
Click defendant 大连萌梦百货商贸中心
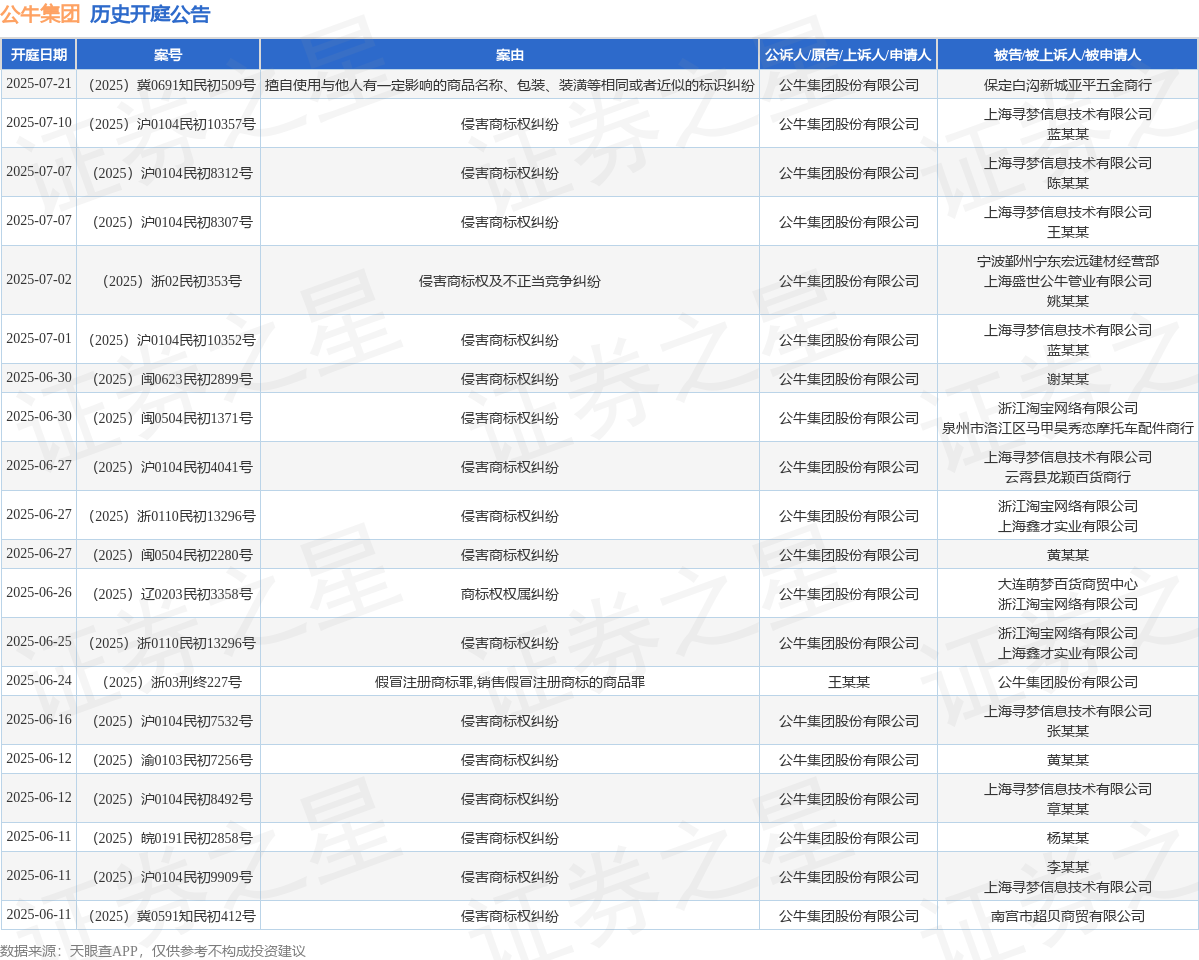(x=1067, y=584)
